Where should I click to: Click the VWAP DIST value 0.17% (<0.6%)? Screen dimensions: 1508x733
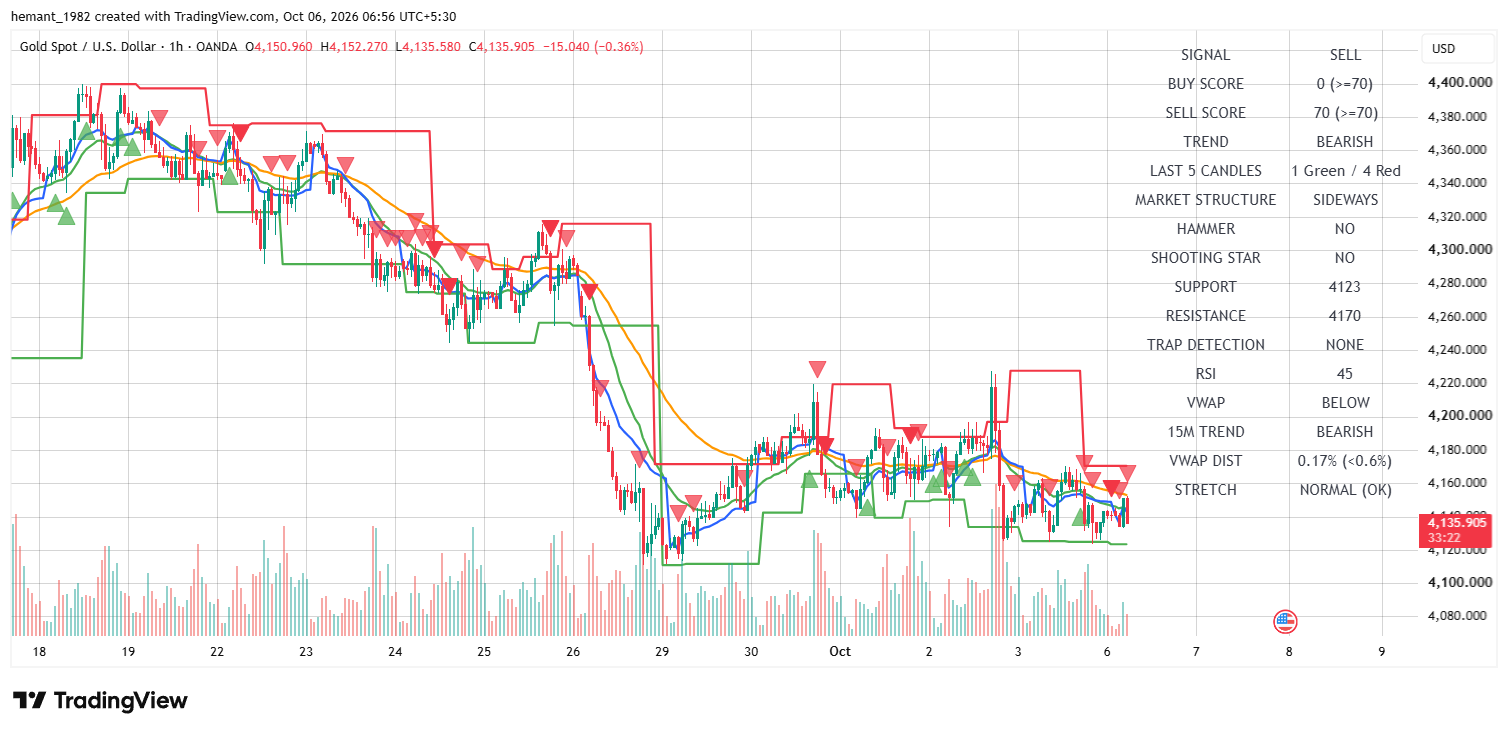[1345, 461]
